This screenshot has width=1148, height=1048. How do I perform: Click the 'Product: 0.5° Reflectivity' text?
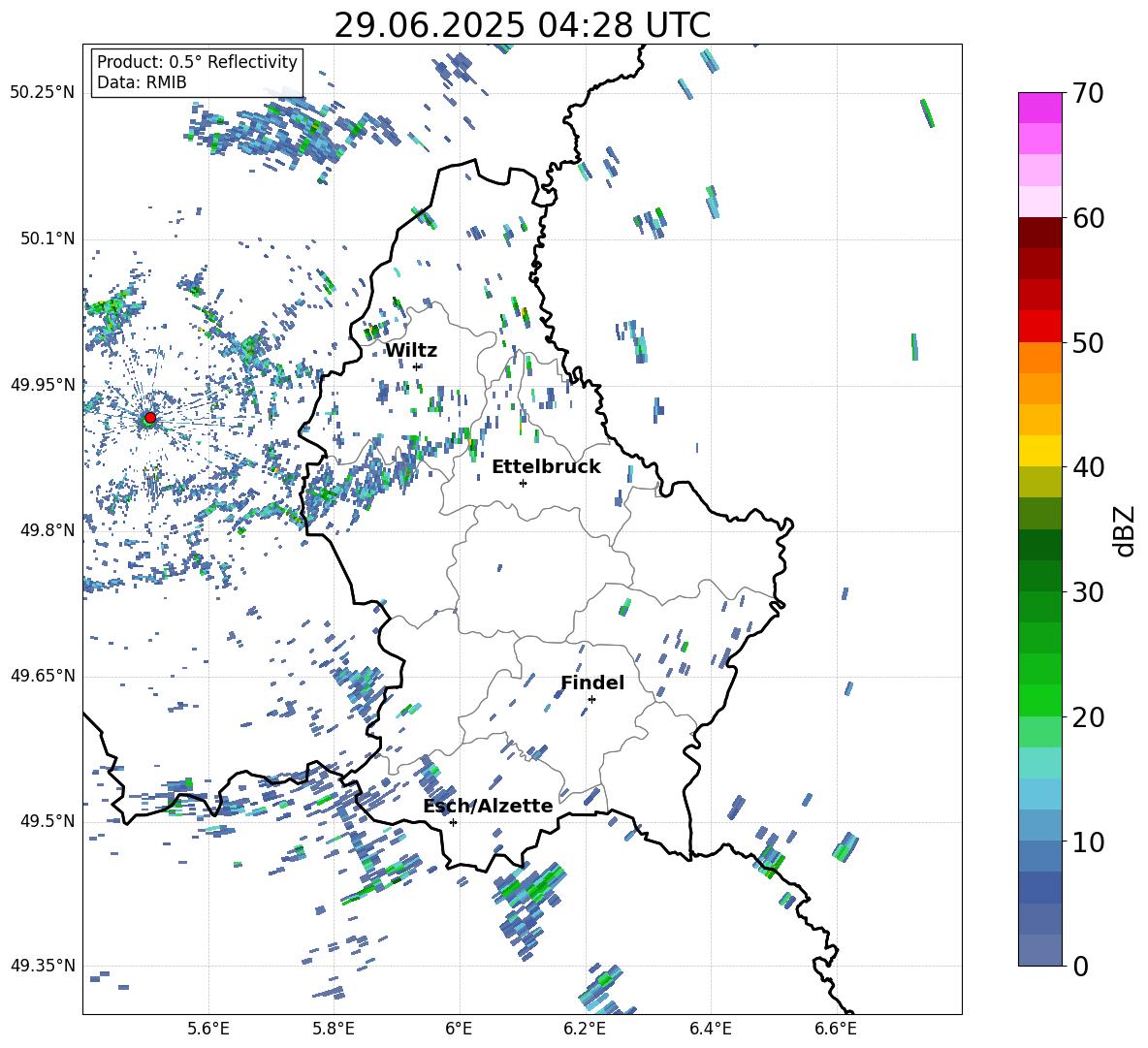coord(197,62)
